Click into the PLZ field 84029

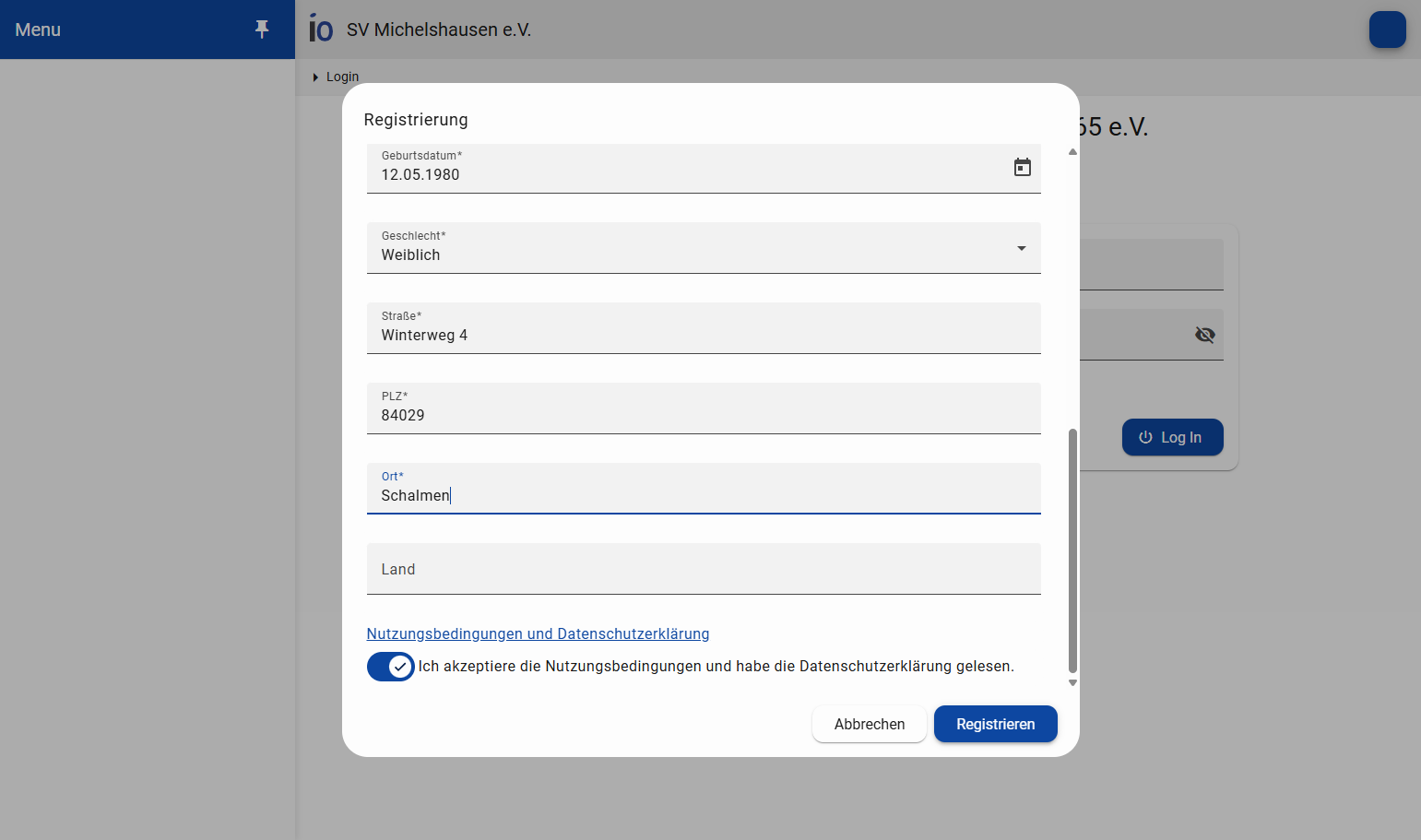tap(704, 408)
